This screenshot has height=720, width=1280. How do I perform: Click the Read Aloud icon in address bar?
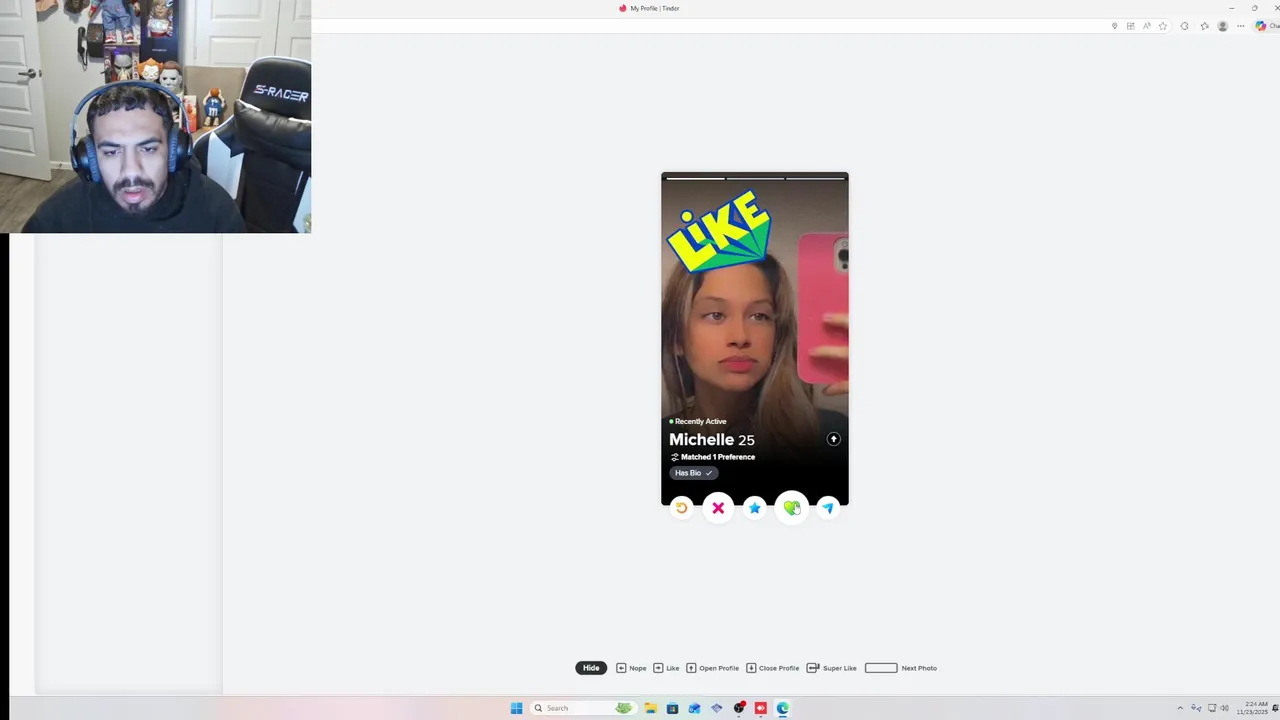(x=1147, y=26)
